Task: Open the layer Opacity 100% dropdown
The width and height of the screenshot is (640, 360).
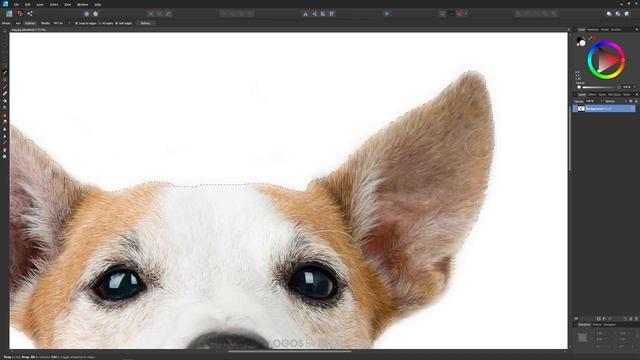Action: pyautogui.click(x=594, y=101)
